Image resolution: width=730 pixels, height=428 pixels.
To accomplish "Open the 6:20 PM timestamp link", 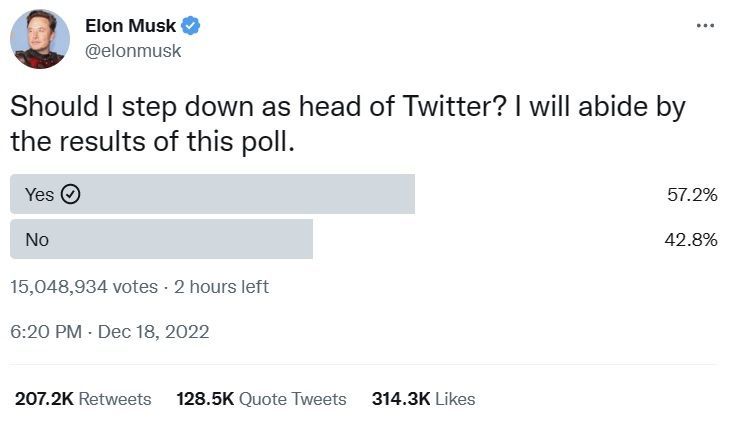I will (x=46, y=332).
